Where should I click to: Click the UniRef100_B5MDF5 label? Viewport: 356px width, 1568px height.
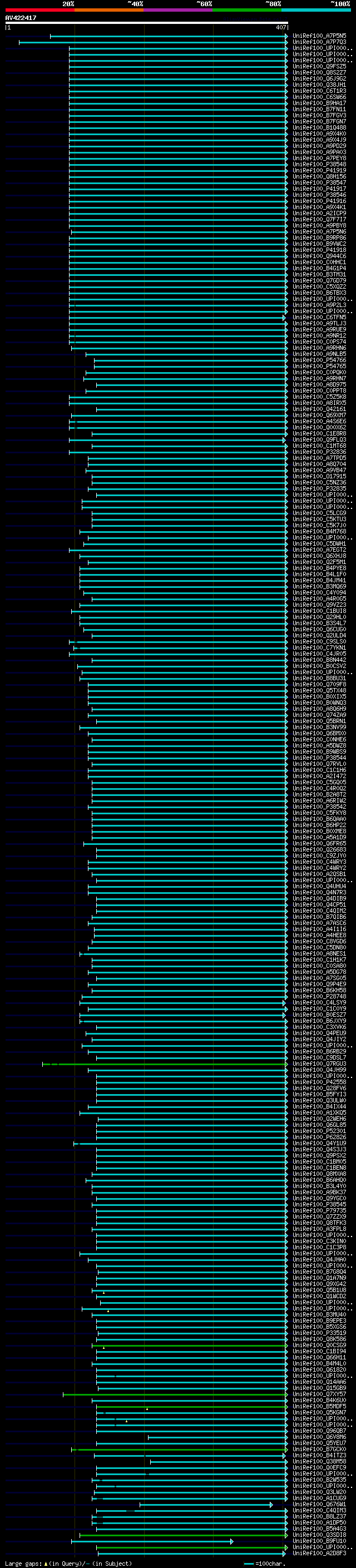click(319, 1406)
